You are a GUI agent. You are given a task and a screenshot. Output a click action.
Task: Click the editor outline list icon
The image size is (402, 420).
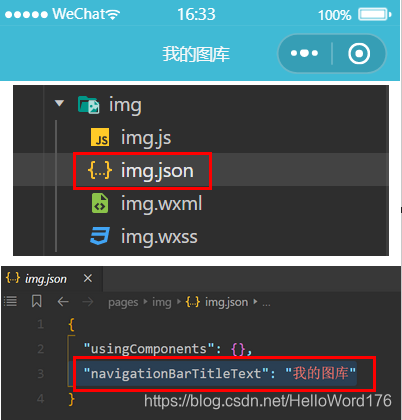(x=10, y=301)
